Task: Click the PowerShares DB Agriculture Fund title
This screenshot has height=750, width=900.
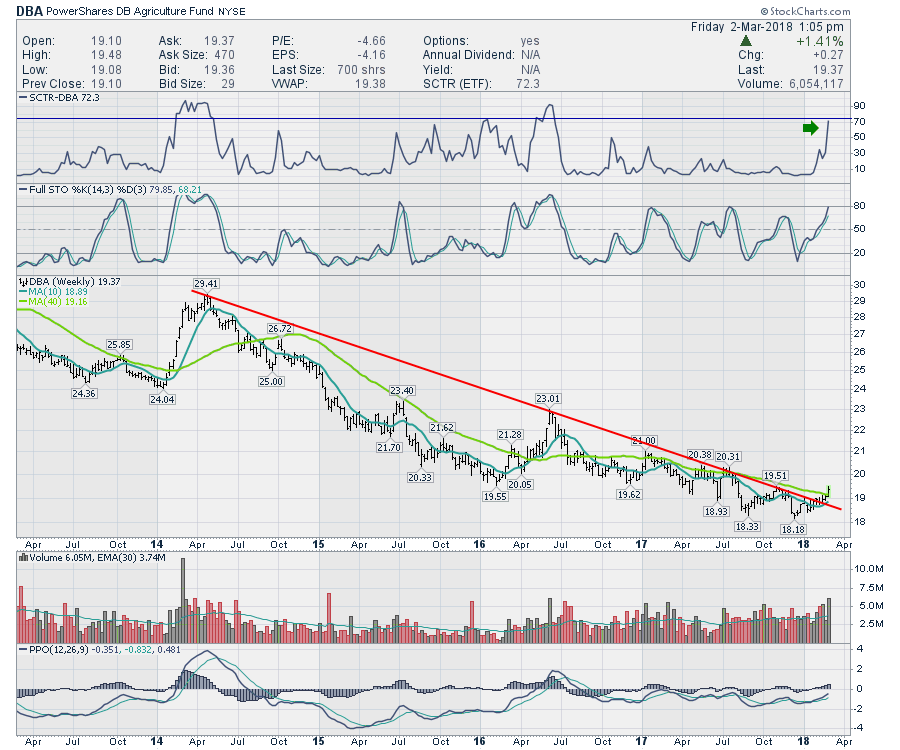Action: [x=130, y=11]
